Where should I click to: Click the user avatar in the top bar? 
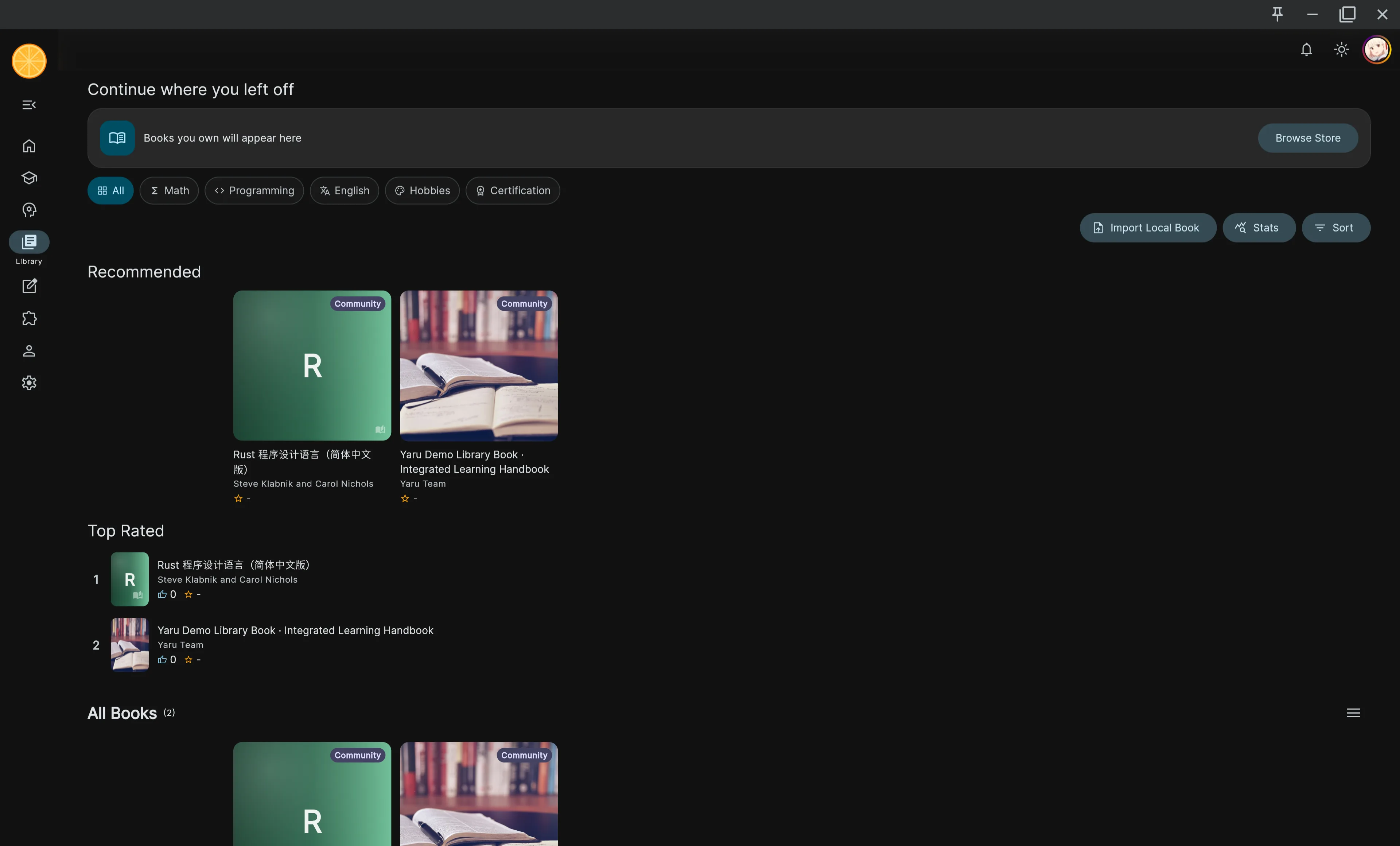pos(1376,50)
